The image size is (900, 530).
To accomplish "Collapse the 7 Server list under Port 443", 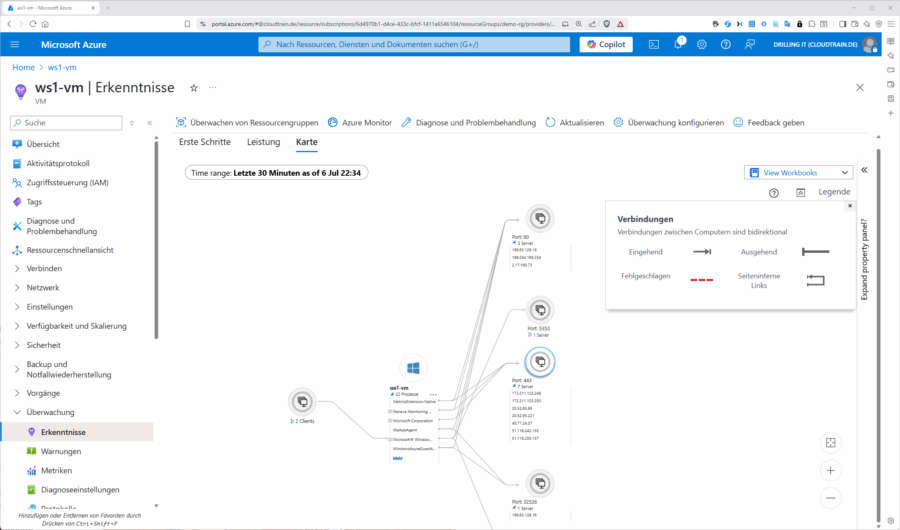I will (514, 386).
